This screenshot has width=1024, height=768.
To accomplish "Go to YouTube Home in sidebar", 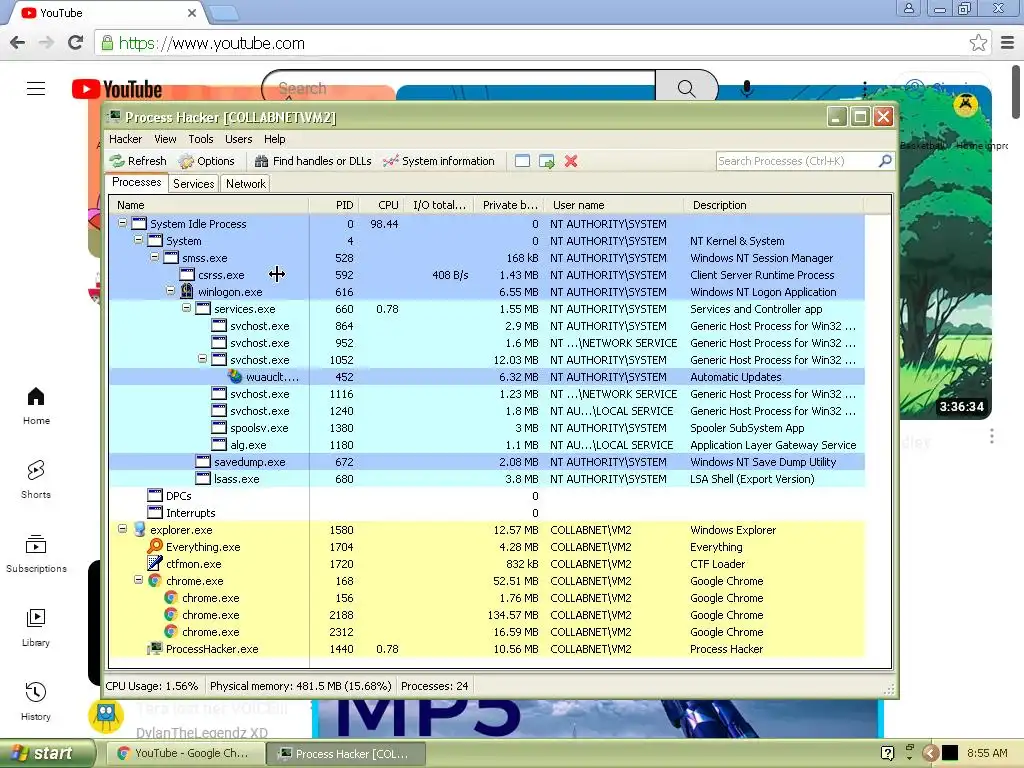I will click(36, 406).
